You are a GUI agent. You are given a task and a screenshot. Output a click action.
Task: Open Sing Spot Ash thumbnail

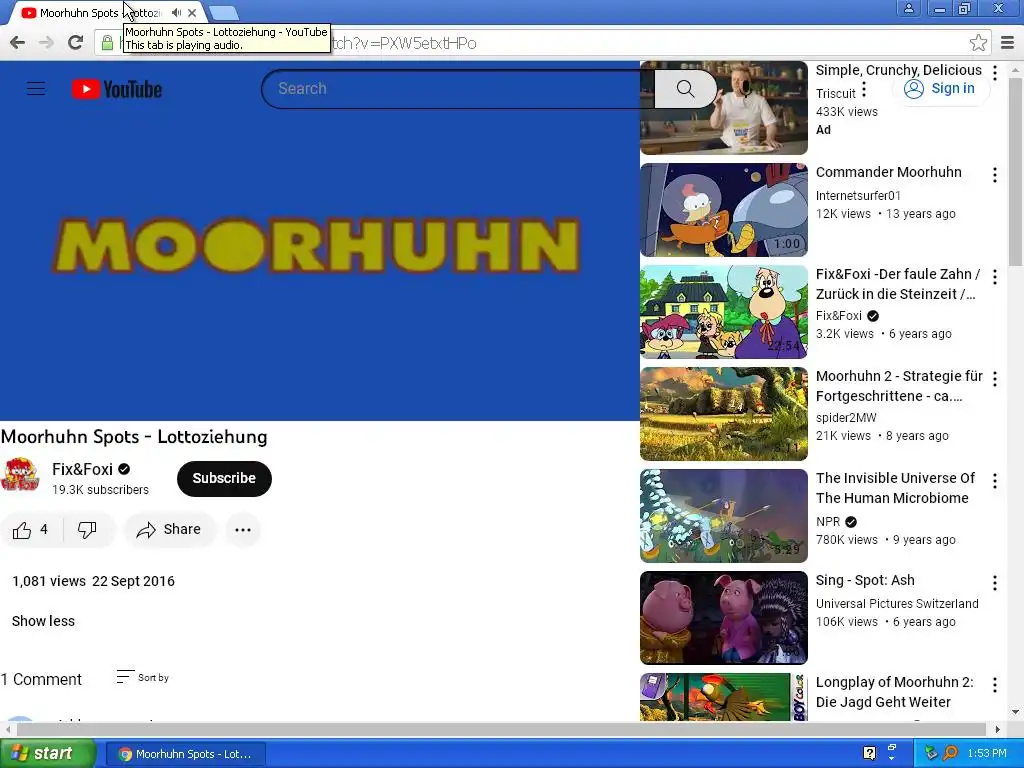pos(724,618)
